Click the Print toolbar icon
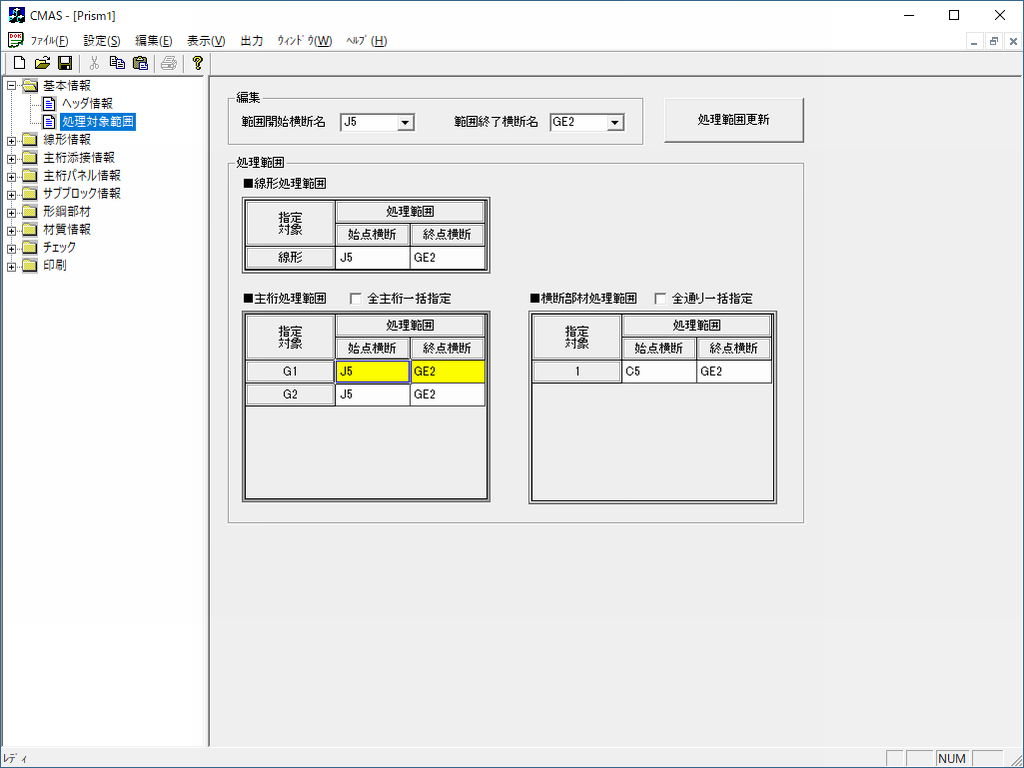The height and width of the screenshot is (768, 1024). coord(168,63)
